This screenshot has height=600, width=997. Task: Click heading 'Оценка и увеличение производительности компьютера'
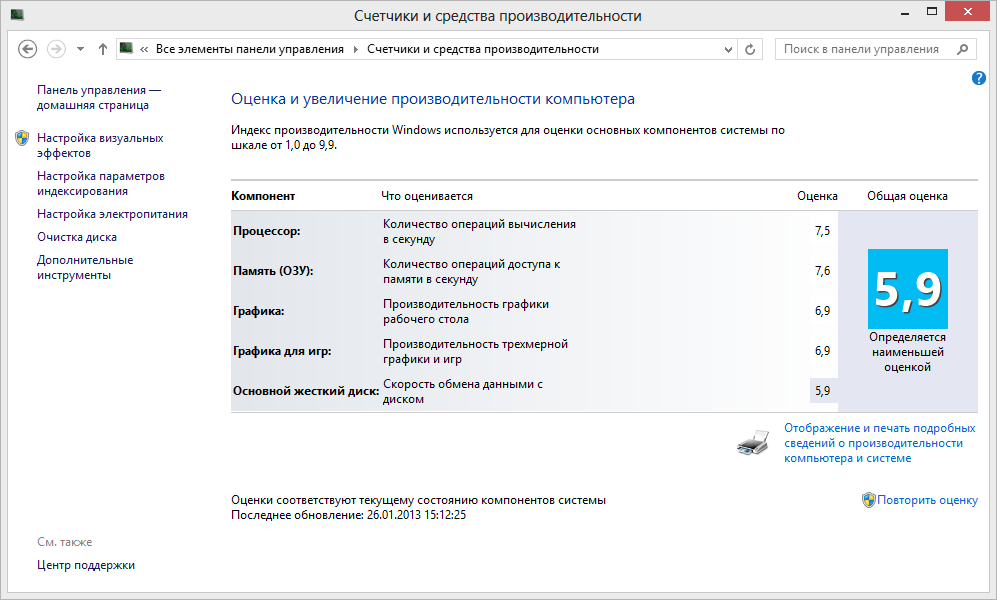pos(433,99)
